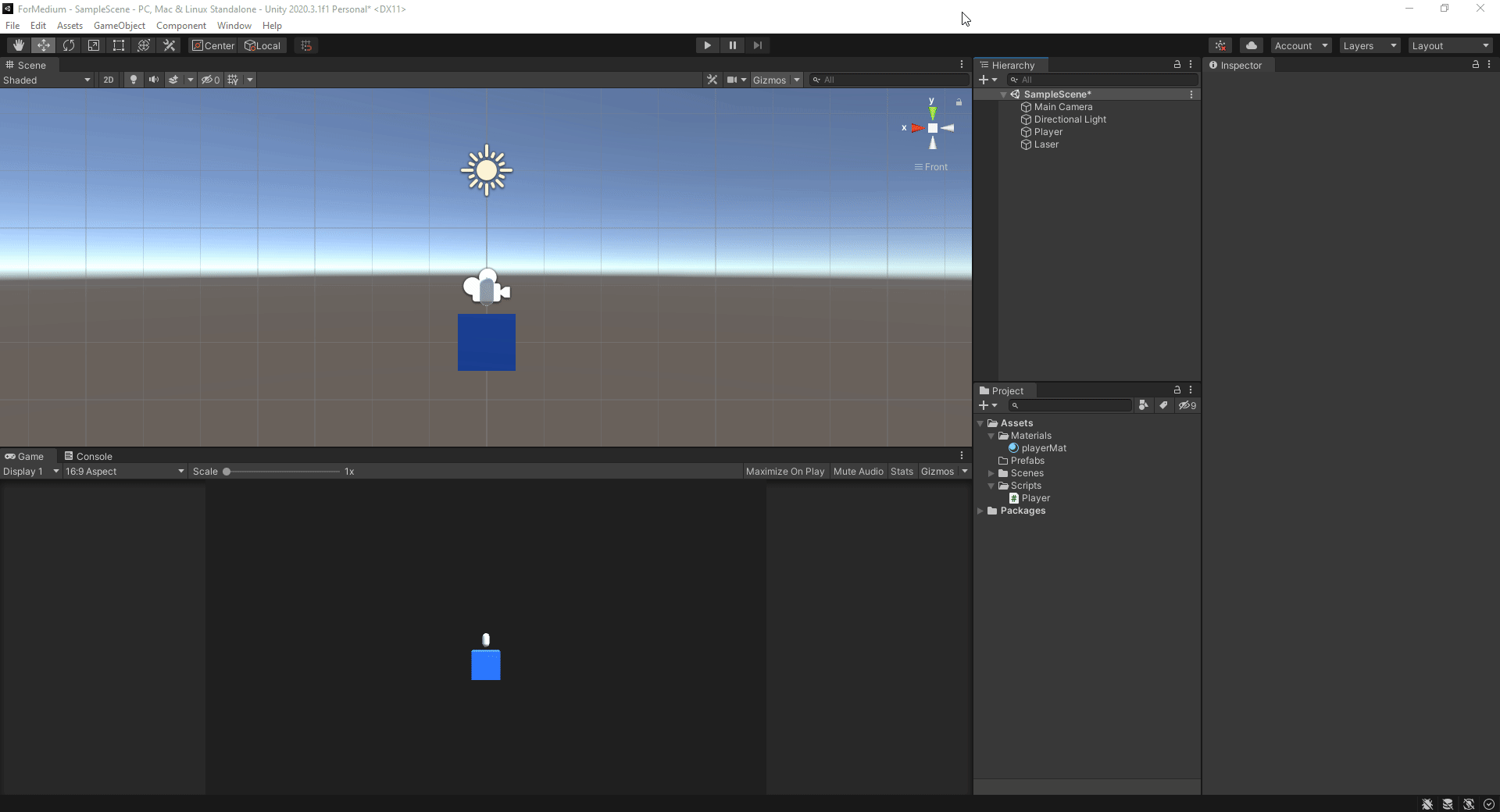The height and width of the screenshot is (812, 1500).
Task: Open Shaded draw mode dropdown
Action: (x=47, y=80)
